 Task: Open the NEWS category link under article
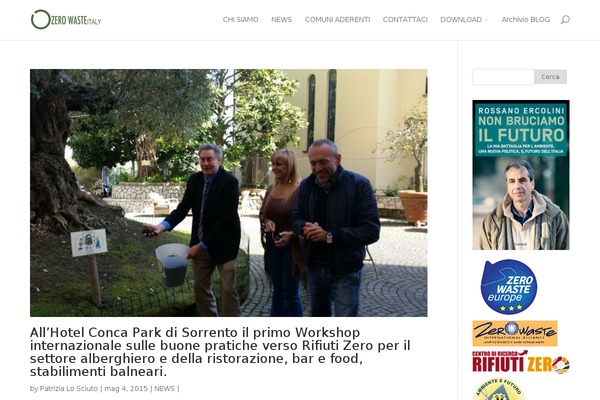165,389
